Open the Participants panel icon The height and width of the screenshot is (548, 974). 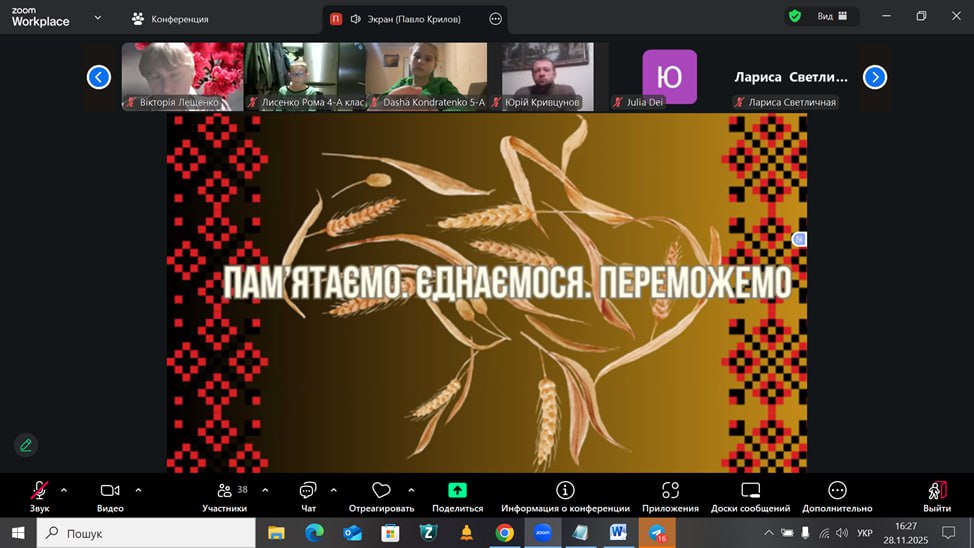pyautogui.click(x=224, y=490)
